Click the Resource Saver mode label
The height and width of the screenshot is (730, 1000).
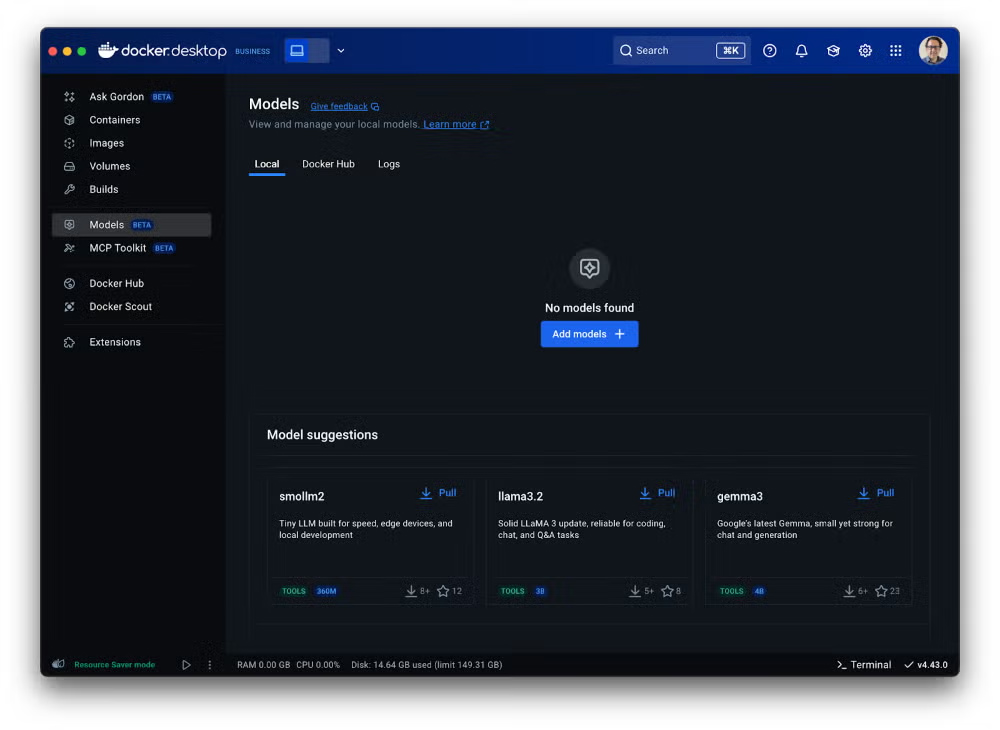coord(115,664)
